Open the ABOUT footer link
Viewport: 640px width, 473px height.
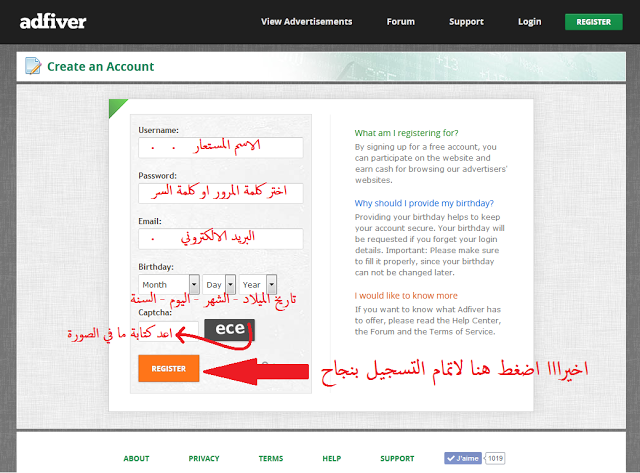coord(136,458)
